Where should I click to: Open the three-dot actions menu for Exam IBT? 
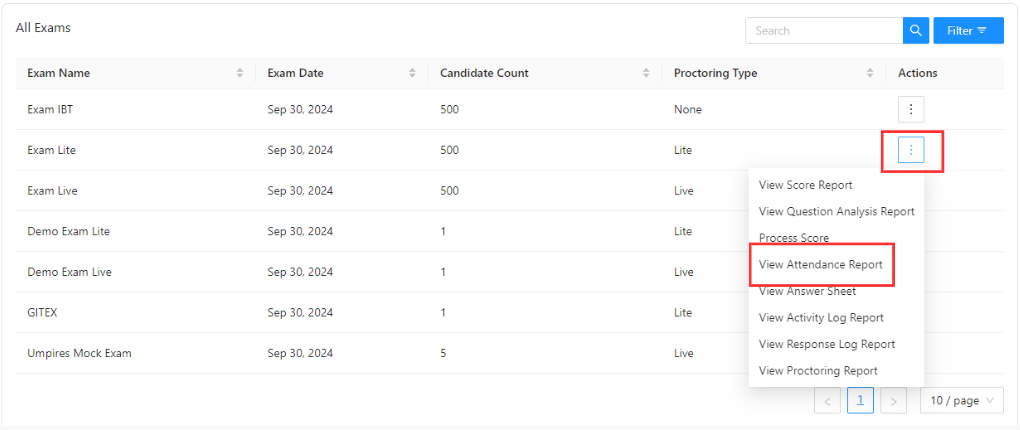coord(911,109)
